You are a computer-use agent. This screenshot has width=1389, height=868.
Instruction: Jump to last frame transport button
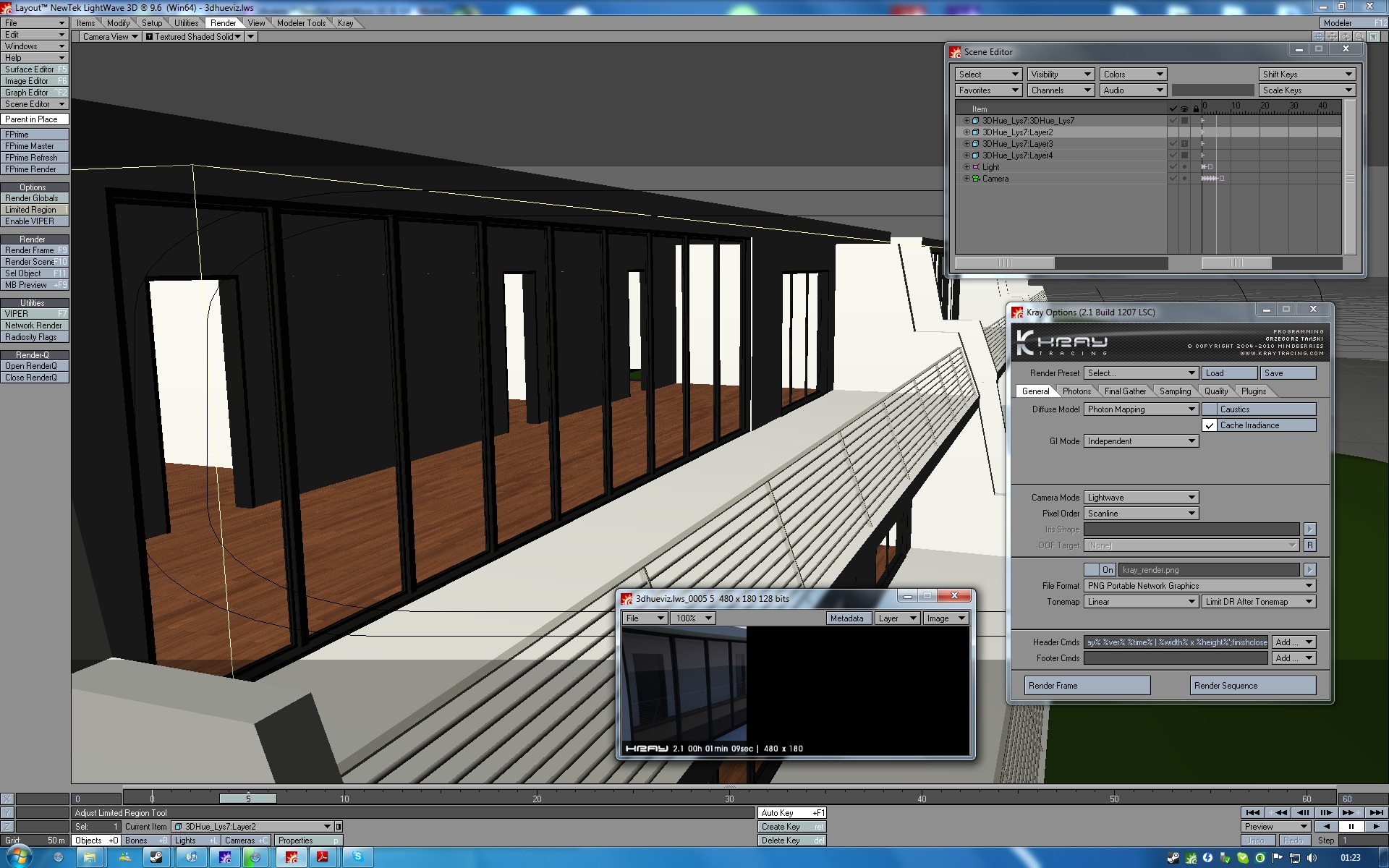1376,812
